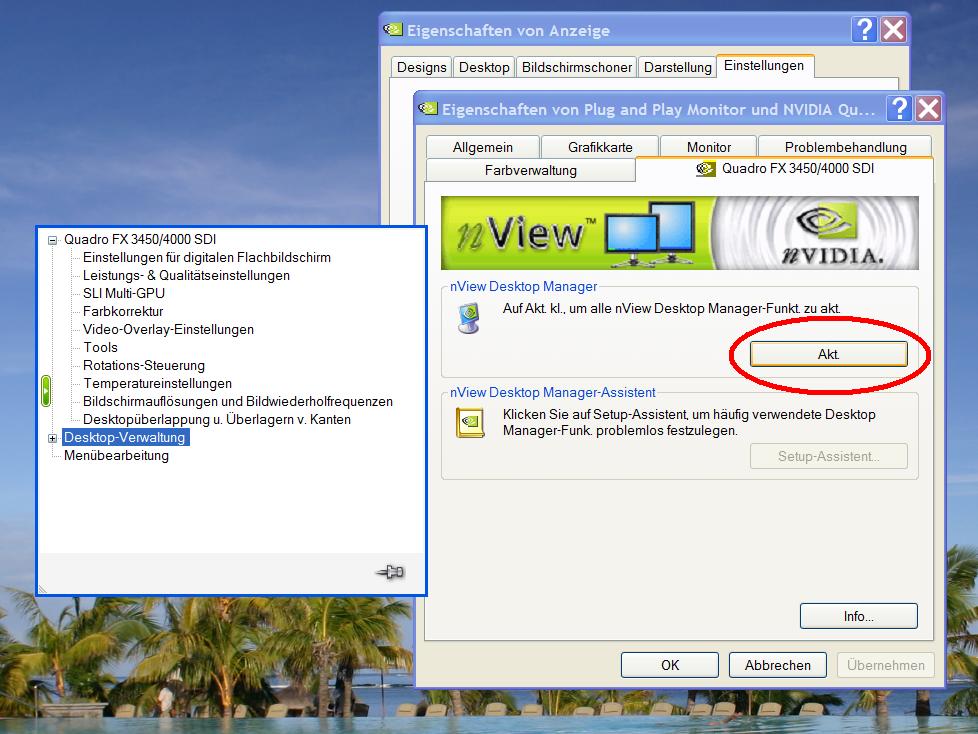
Task: Select Desktopüberlappung u. Überlagern v. Kanten
Action: (x=217, y=420)
